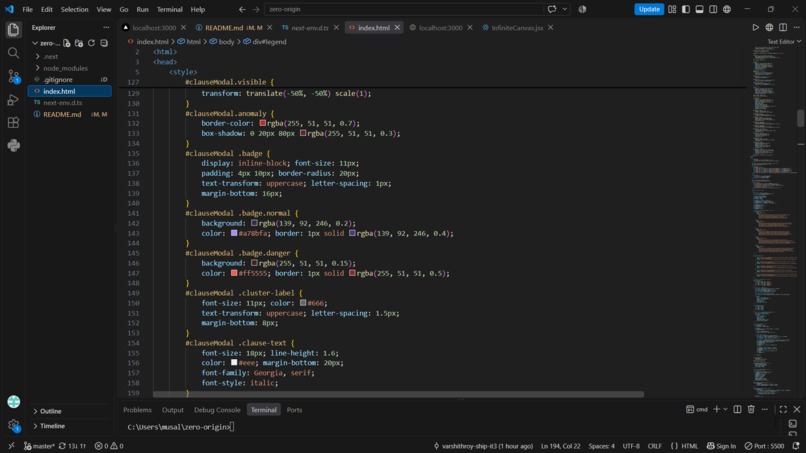Click Sign In in status bar
The image size is (806, 453).
click(721, 446)
